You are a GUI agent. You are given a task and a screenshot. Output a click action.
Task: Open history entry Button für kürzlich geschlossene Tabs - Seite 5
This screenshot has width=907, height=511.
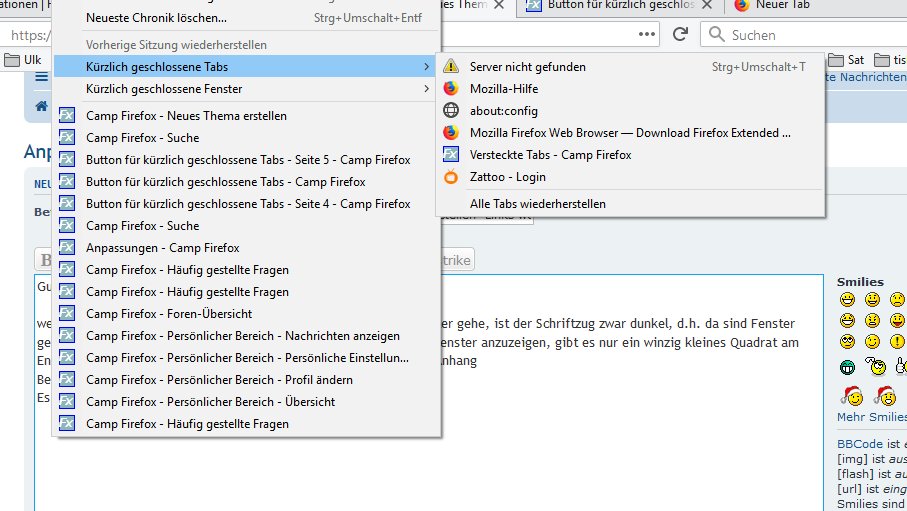click(x=247, y=160)
